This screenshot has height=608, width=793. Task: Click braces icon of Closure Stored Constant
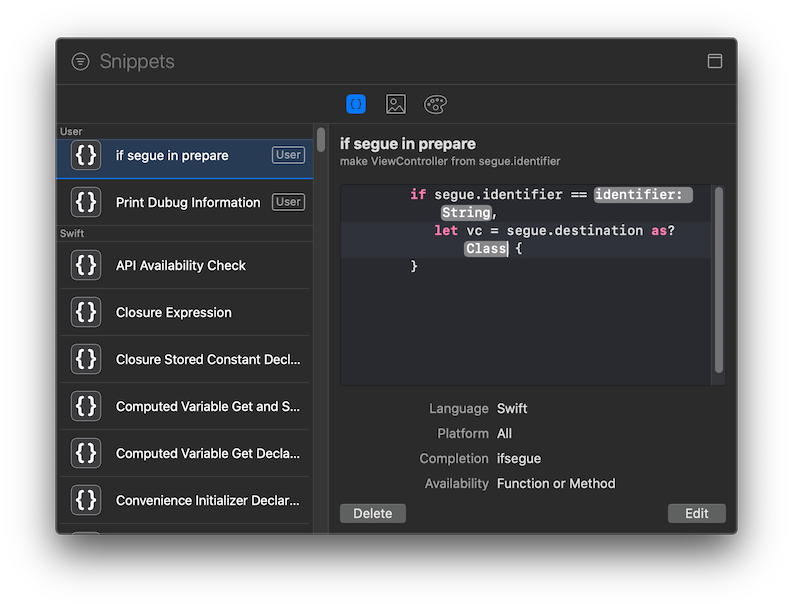[86, 360]
